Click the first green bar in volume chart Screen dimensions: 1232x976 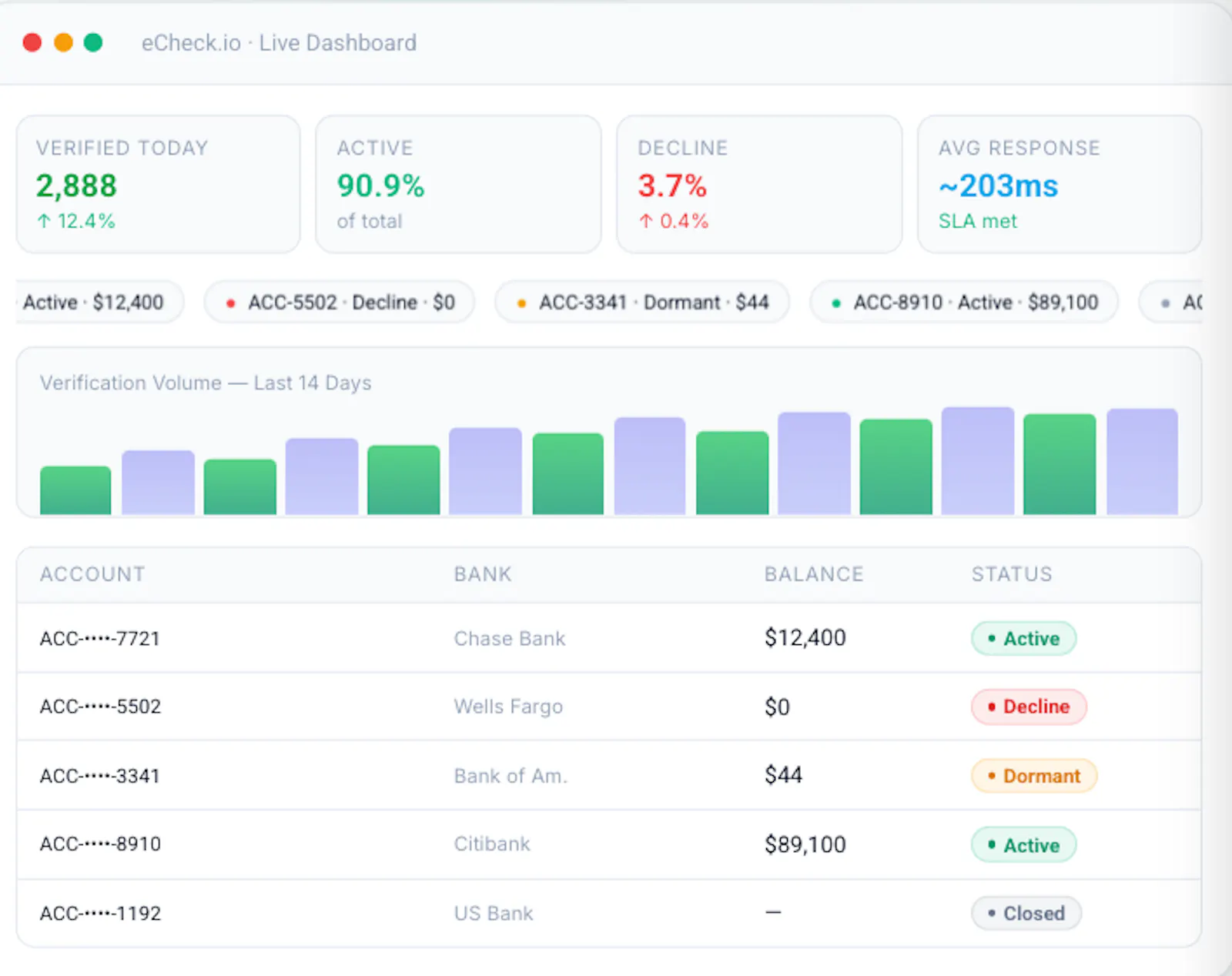[75, 490]
